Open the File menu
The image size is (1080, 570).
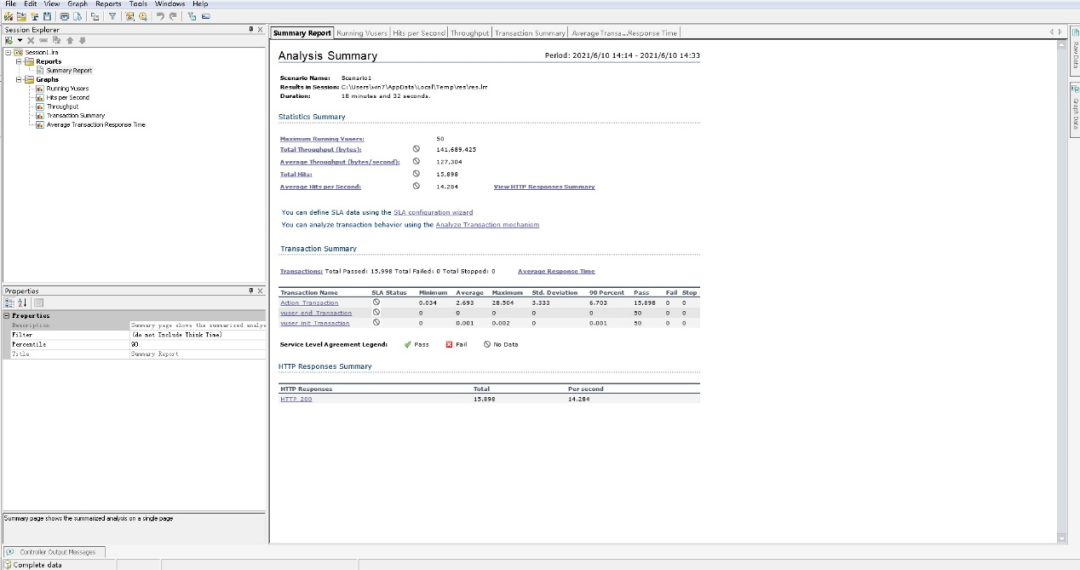click(10, 4)
